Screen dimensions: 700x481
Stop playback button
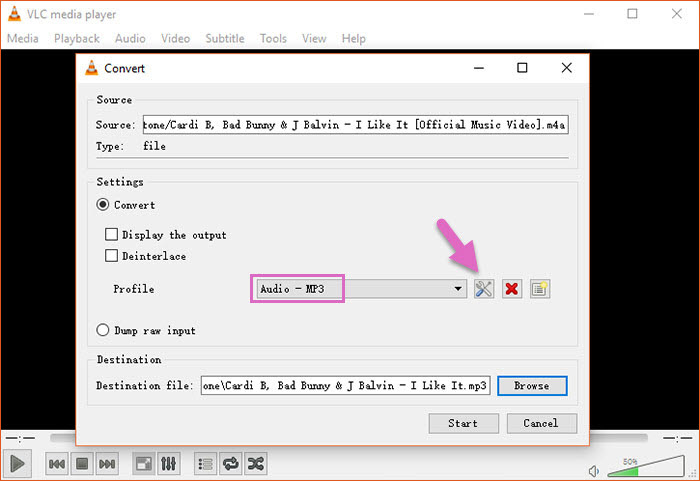82,464
